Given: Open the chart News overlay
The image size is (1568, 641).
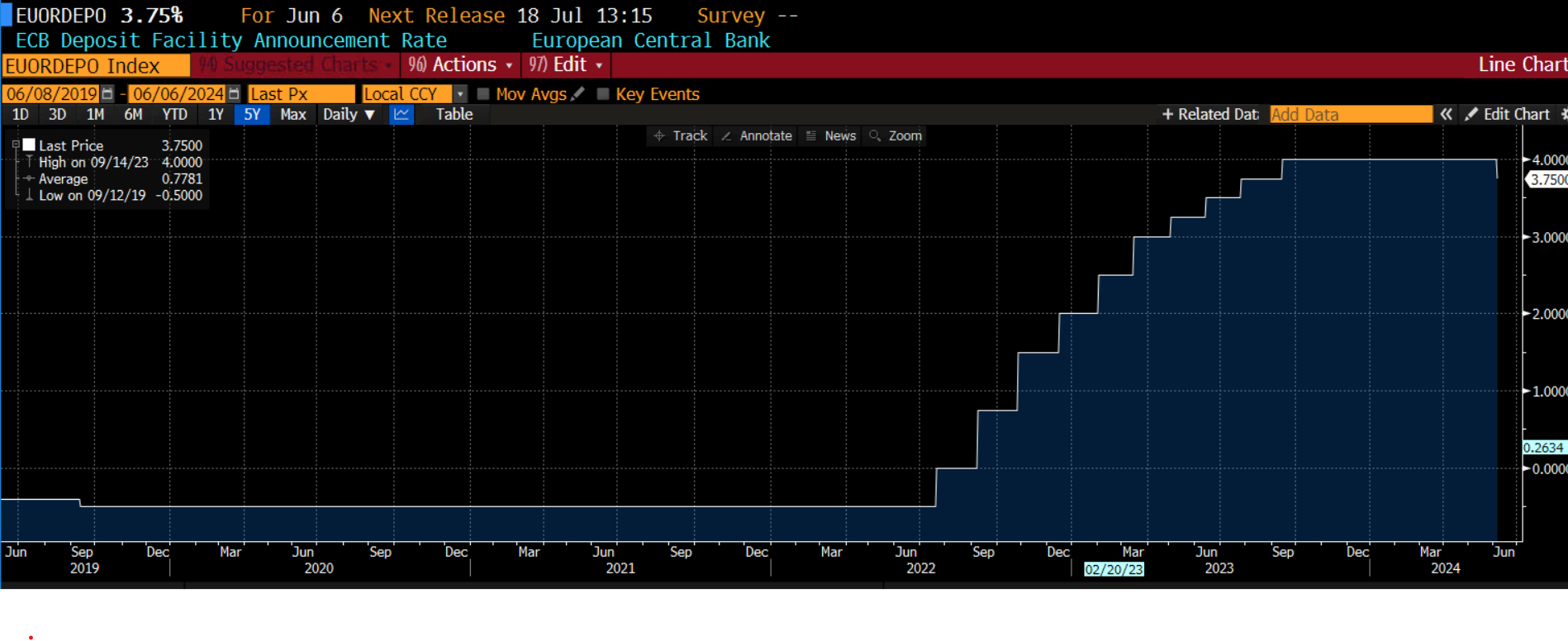Looking at the screenshot, I should point(831,136).
